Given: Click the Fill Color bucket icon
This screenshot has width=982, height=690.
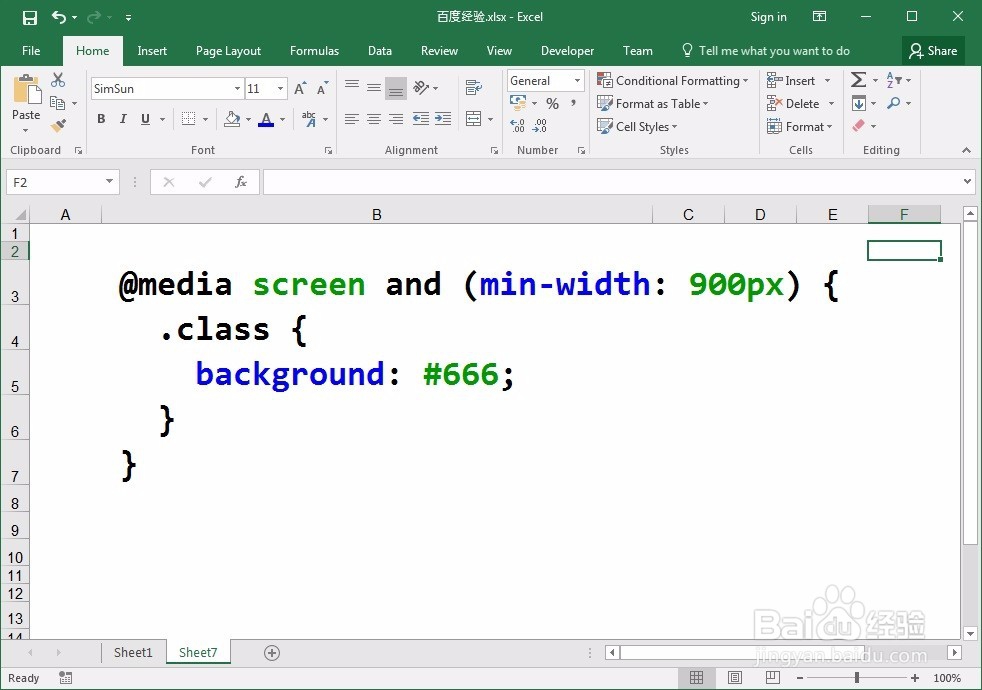Looking at the screenshot, I should pyautogui.click(x=232, y=119).
